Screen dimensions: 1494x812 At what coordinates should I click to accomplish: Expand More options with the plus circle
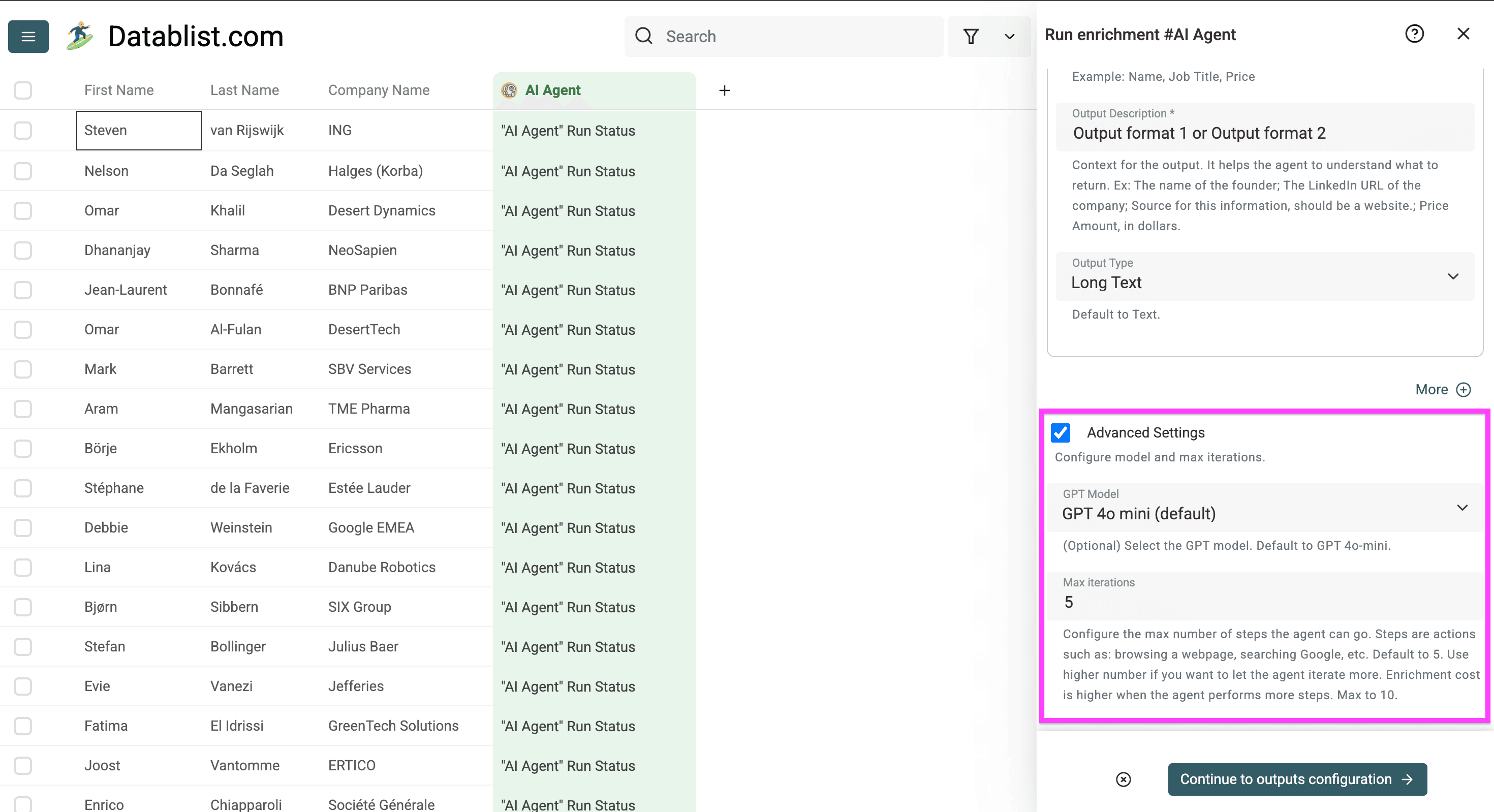point(1464,389)
